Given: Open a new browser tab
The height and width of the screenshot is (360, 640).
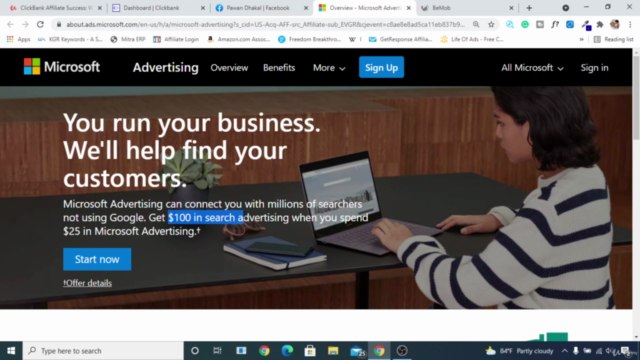Looking at the screenshot, I should 529,8.
